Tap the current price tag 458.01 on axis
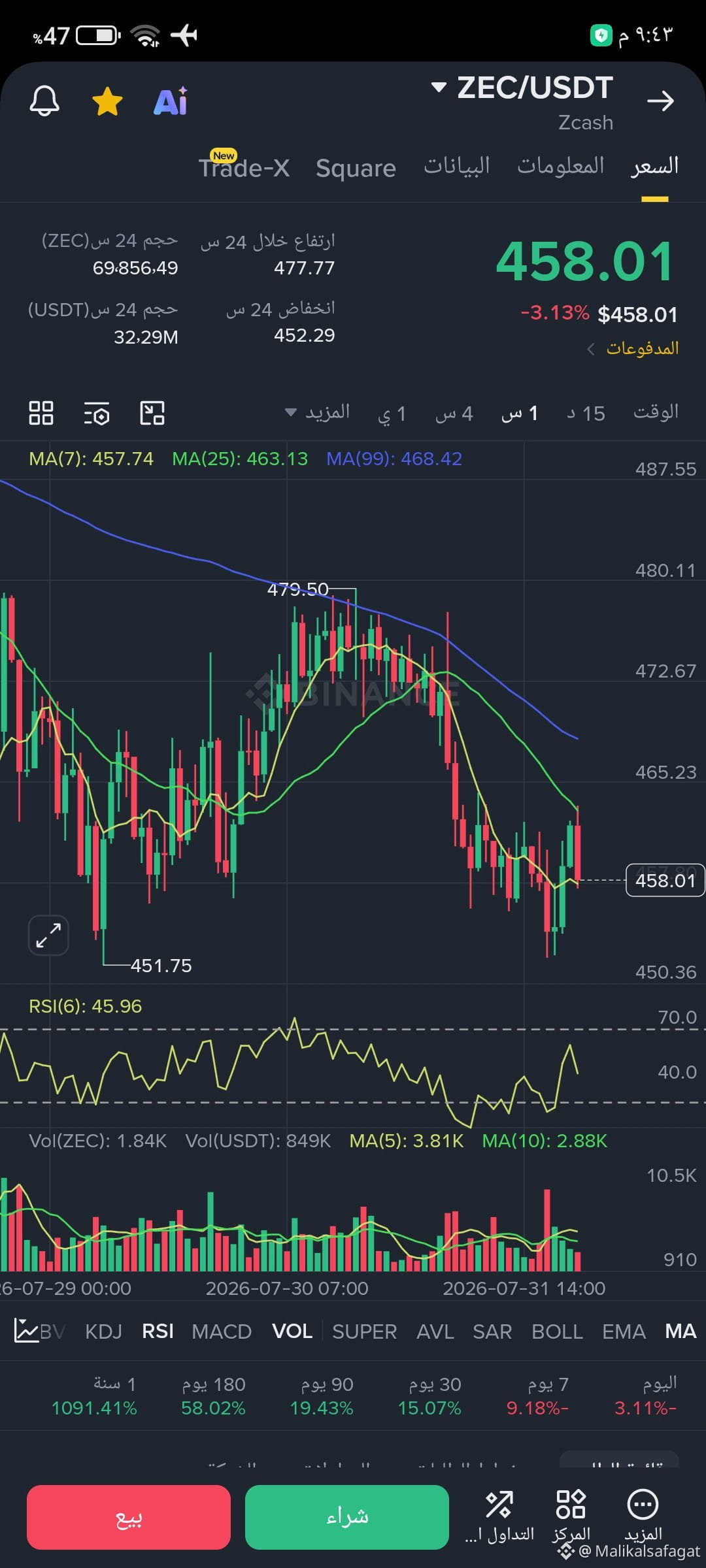 665,880
